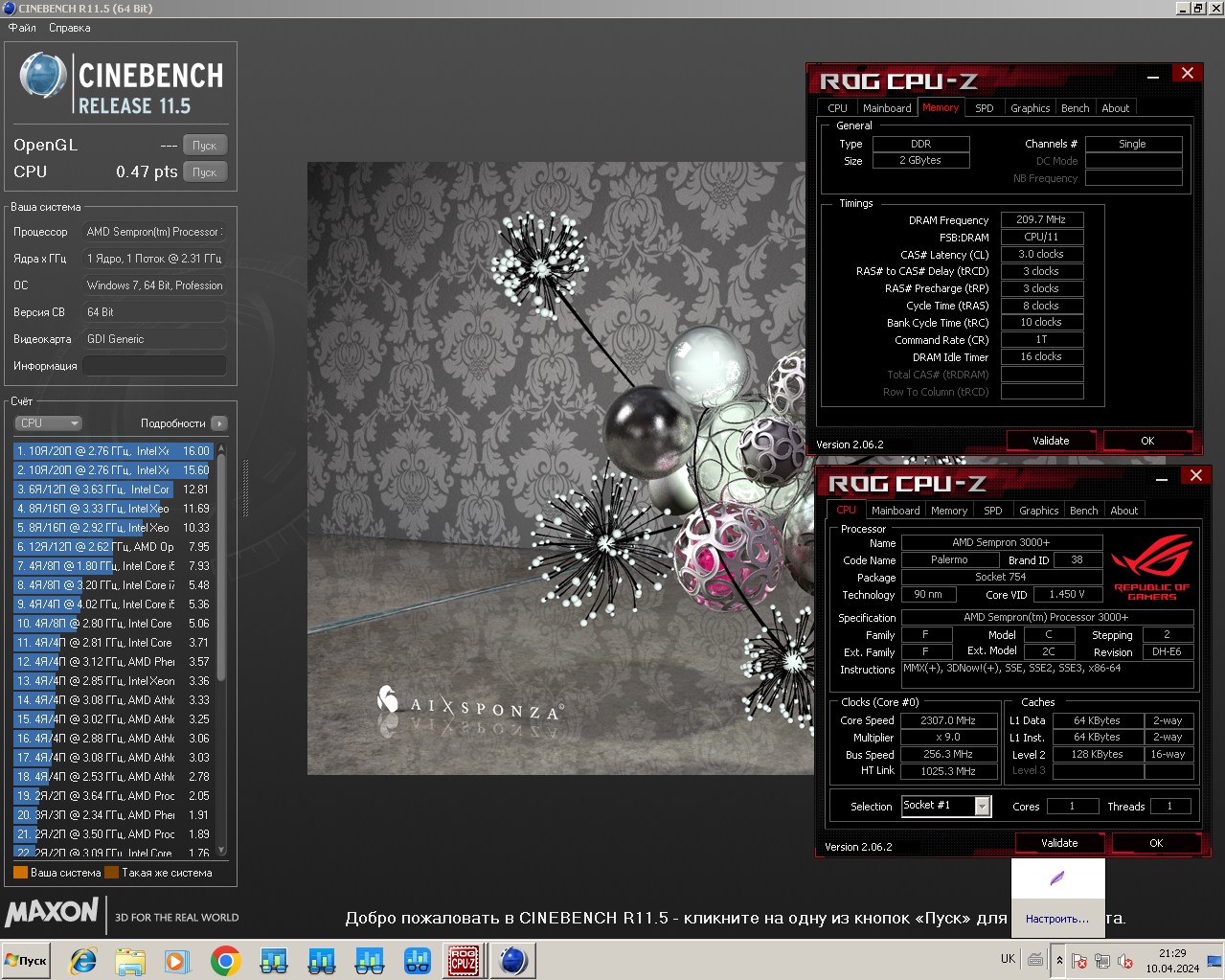Switch to the Cinebench taskbar button
This screenshot has height=980, width=1225.
[513, 961]
